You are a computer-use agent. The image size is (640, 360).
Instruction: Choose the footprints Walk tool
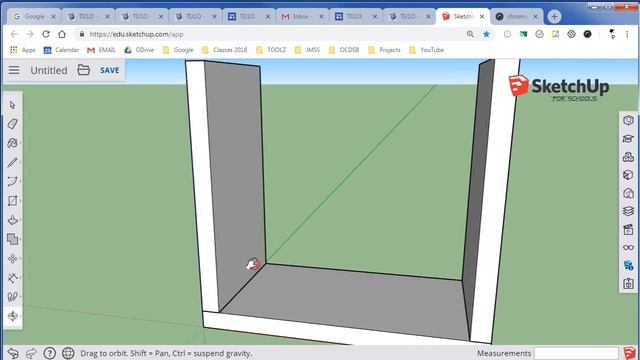[x=12, y=297]
